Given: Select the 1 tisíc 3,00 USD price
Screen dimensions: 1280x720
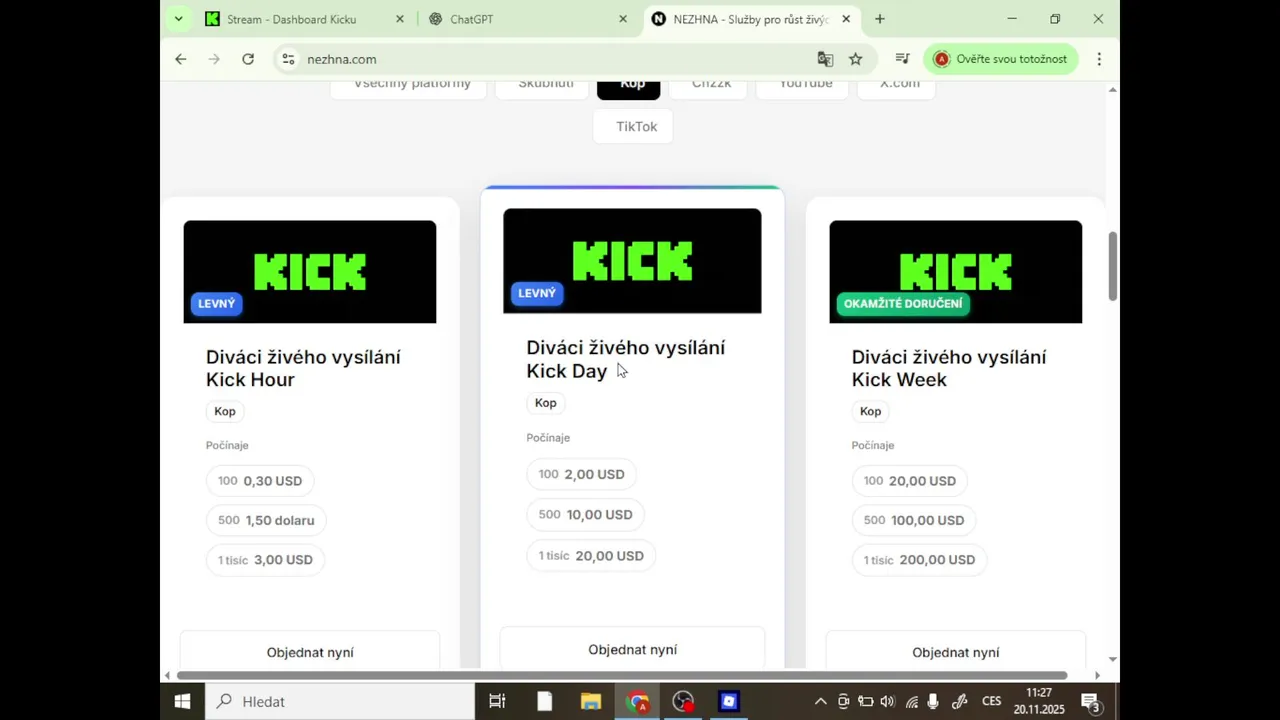Looking at the screenshot, I should click(x=265, y=560).
